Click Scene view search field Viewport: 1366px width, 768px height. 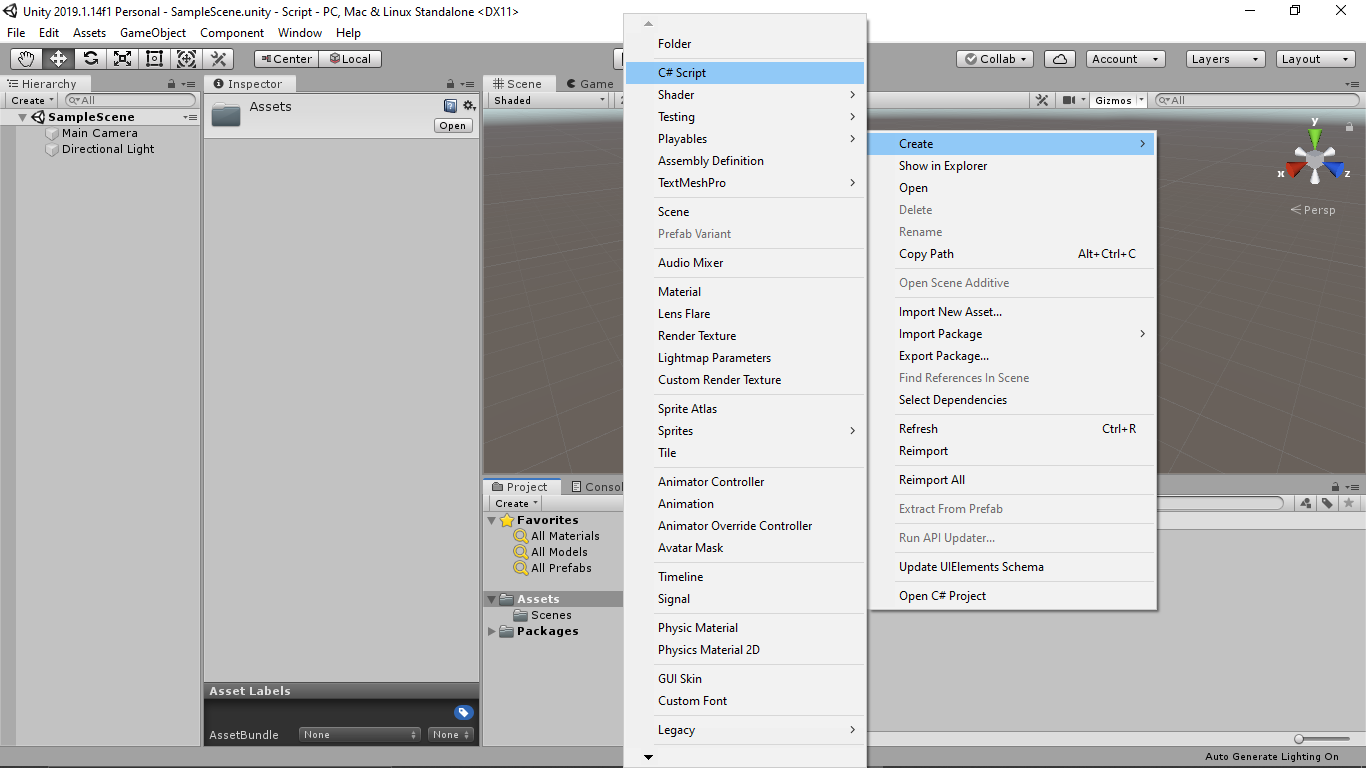pyautogui.click(x=1257, y=100)
